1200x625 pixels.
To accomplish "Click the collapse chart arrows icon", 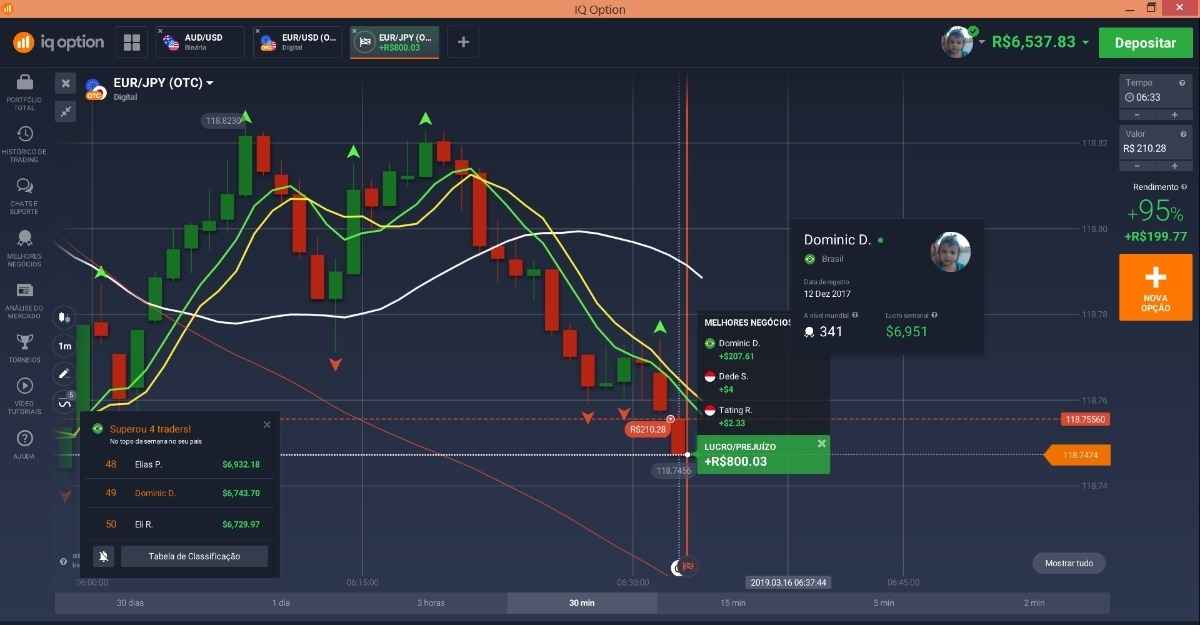I will (66, 111).
